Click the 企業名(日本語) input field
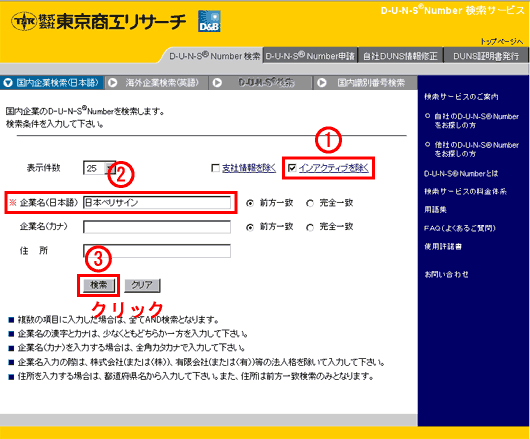This screenshot has height=439, width=530. 157,202
